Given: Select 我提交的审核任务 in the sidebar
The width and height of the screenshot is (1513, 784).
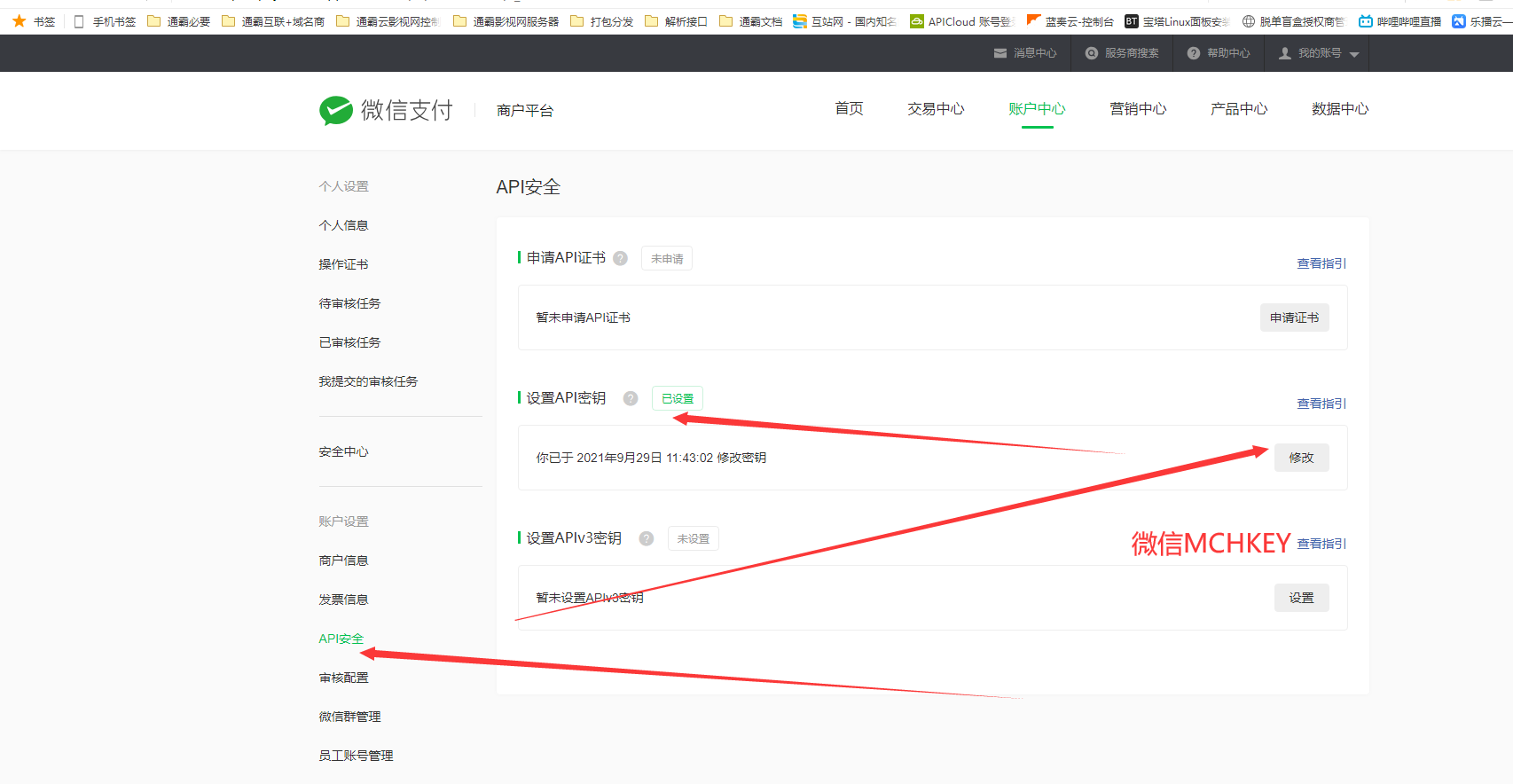Looking at the screenshot, I should (x=368, y=381).
